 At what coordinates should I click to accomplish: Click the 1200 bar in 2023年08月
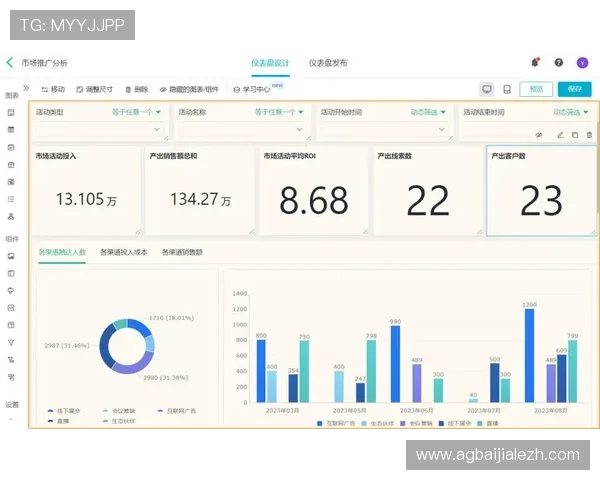pos(529,356)
